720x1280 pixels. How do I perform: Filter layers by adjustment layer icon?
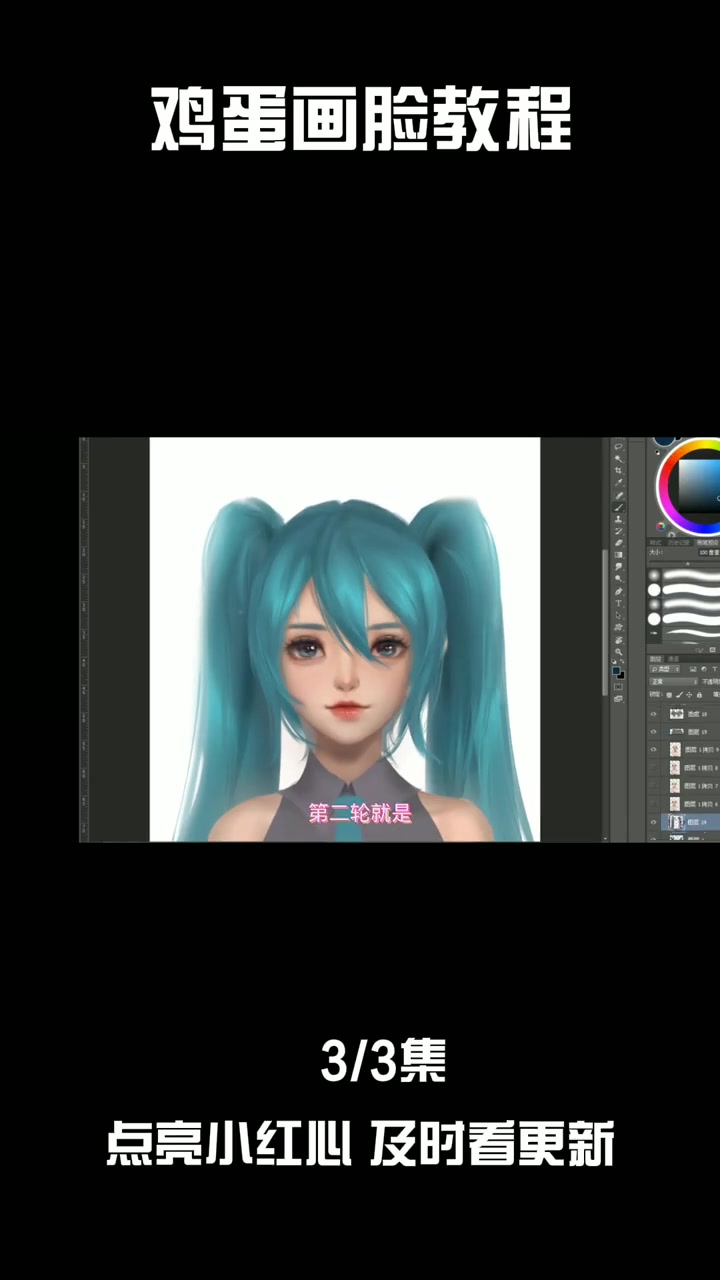coord(704,669)
